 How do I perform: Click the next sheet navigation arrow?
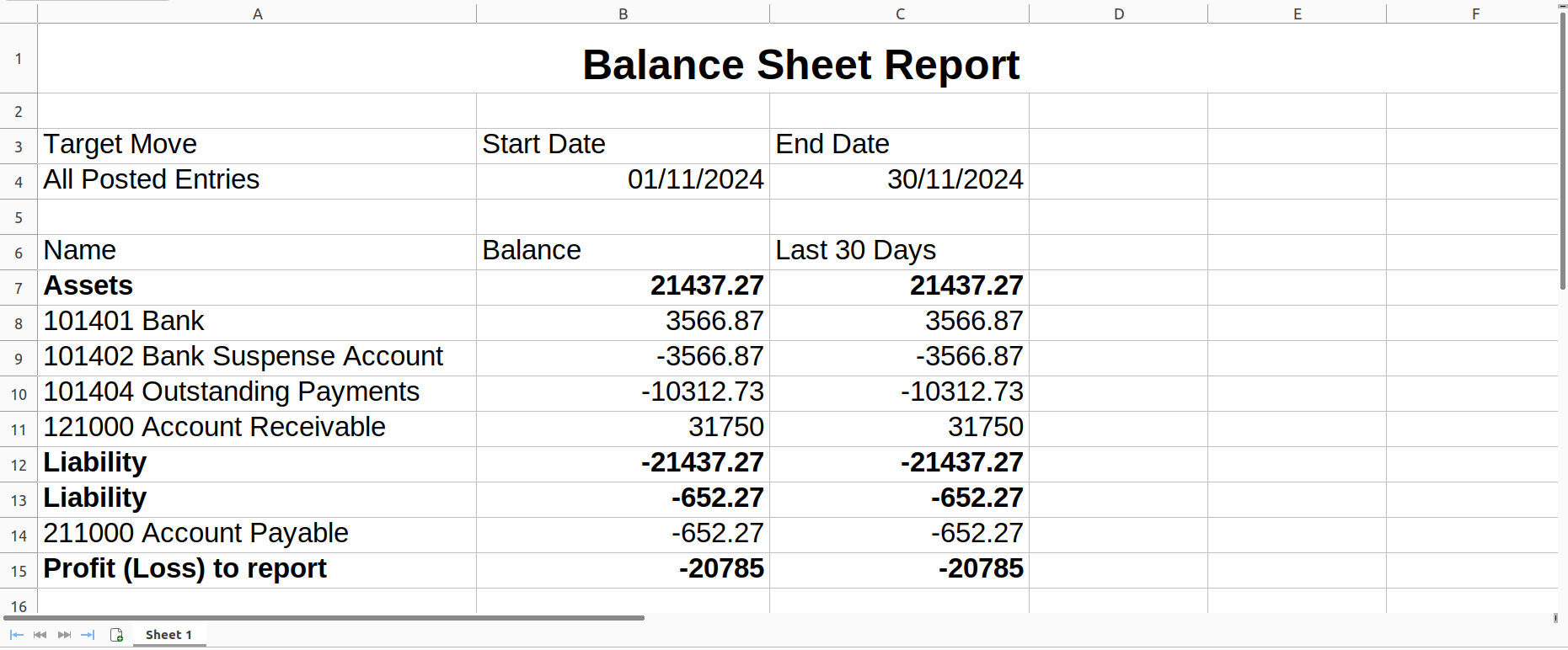click(x=64, y=635)
